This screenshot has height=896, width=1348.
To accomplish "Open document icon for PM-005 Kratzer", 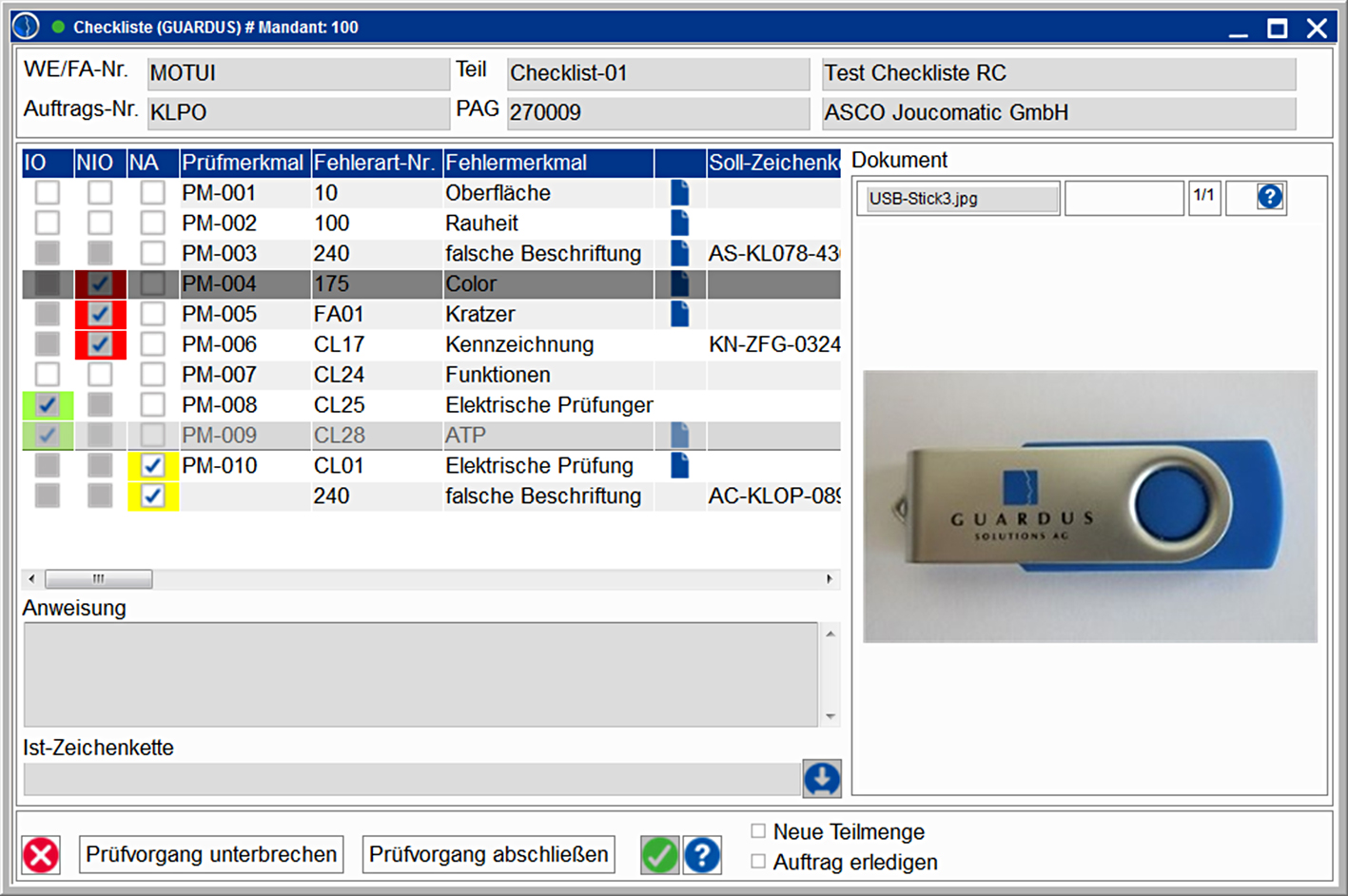I will coord(679,314).
